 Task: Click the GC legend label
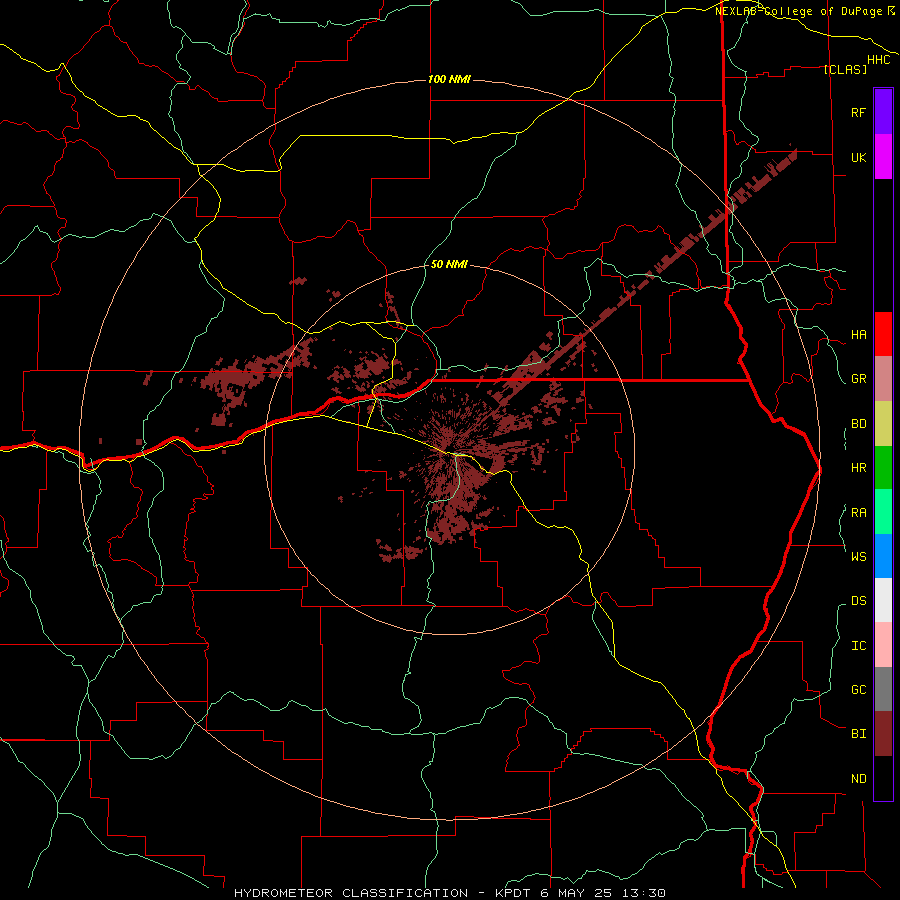[858, 689]
